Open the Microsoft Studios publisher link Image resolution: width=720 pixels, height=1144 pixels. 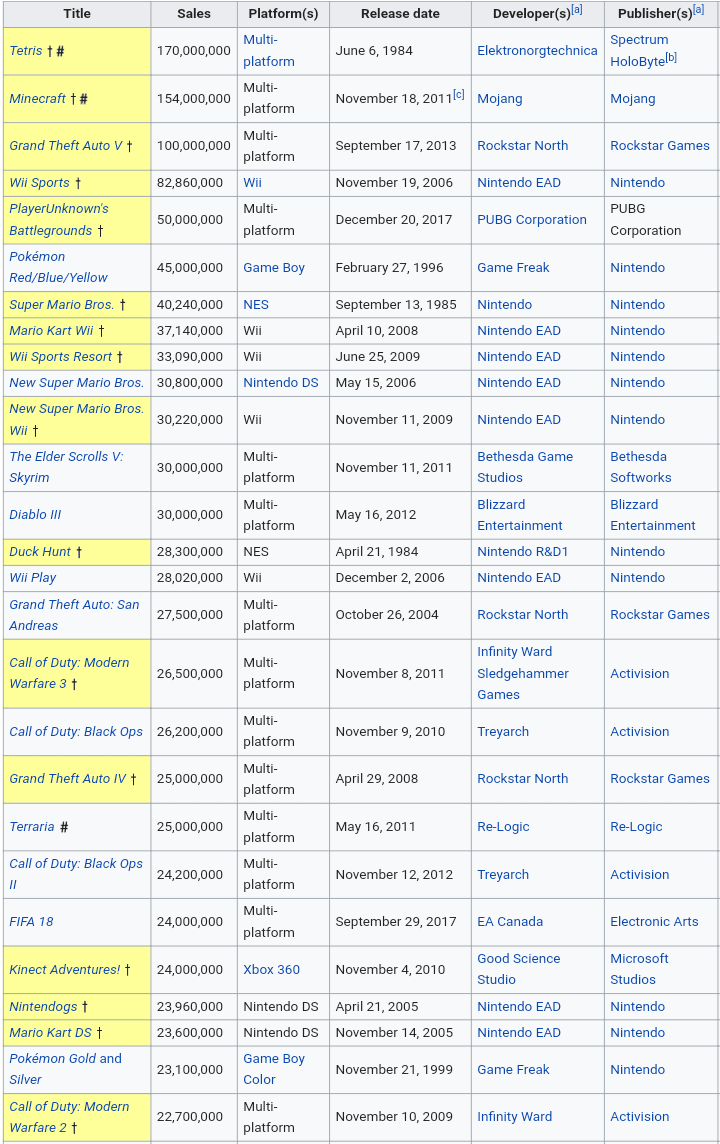[639, 970]
